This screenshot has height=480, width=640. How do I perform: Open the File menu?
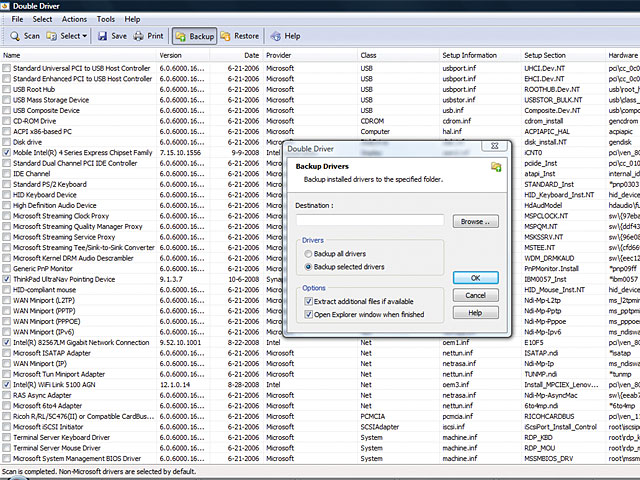(17, 19)
